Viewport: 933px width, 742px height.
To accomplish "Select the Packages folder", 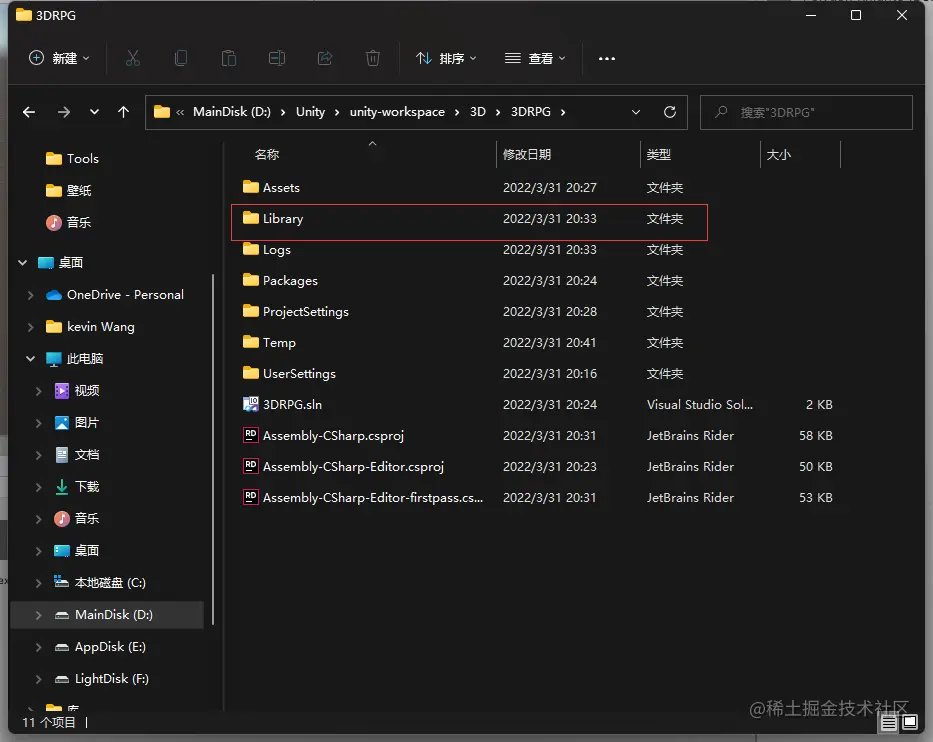I will (290, 281).
